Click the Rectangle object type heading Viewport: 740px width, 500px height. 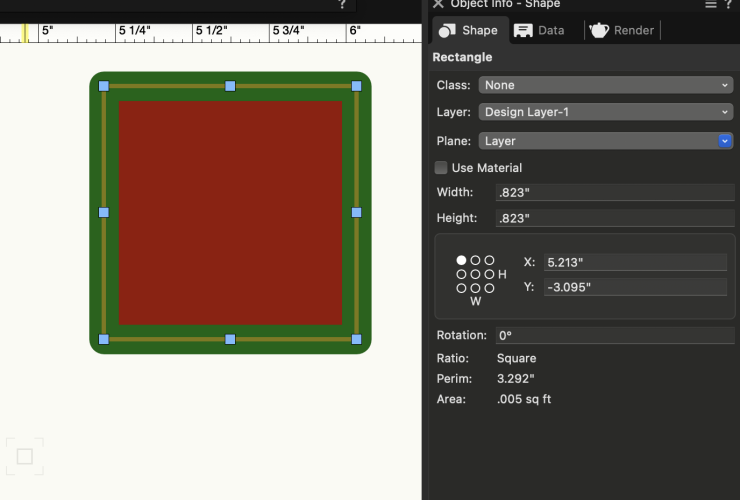462,57
